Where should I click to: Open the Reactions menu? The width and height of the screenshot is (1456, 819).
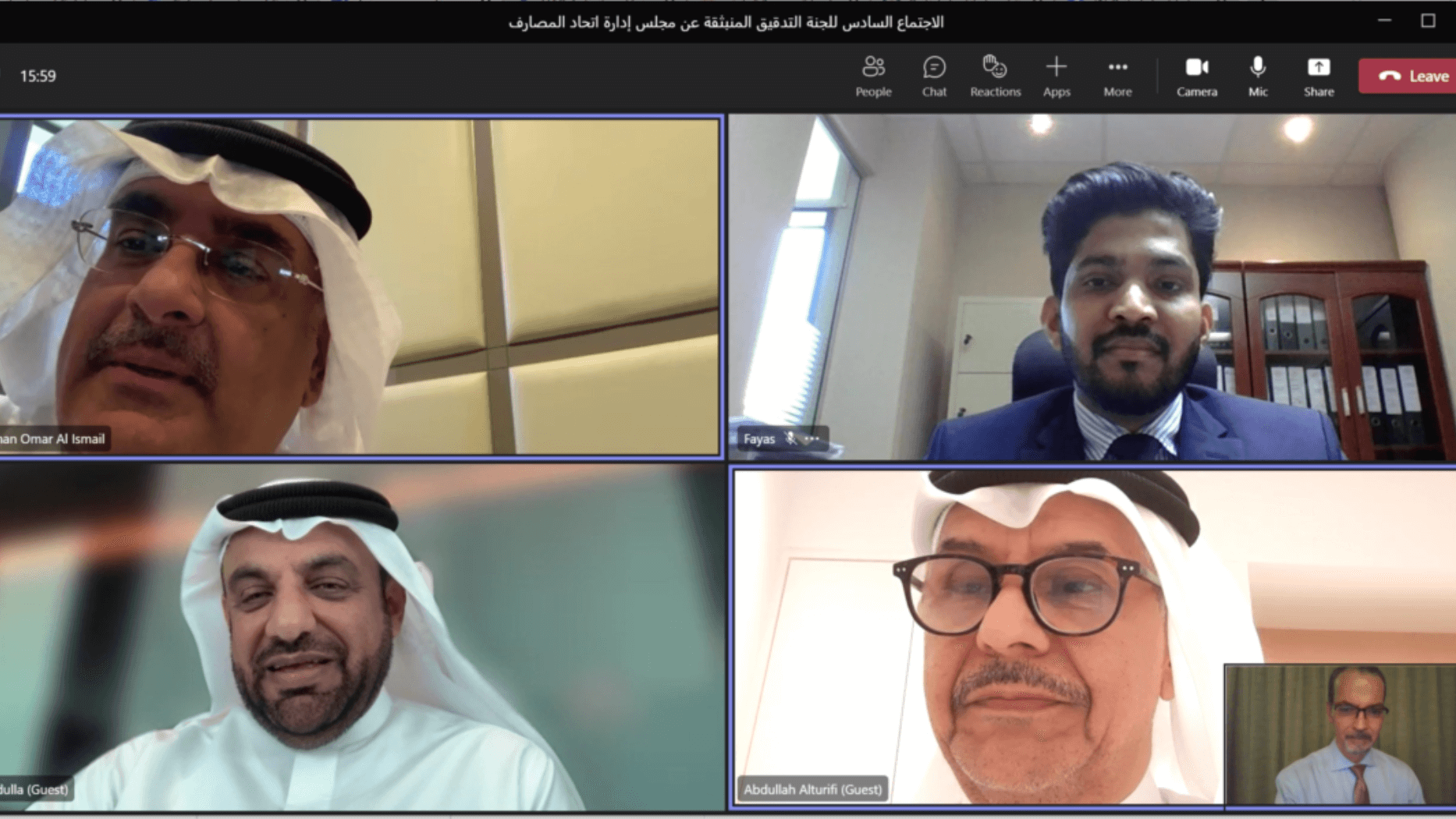pyautogui.click(x=995, y=76)
